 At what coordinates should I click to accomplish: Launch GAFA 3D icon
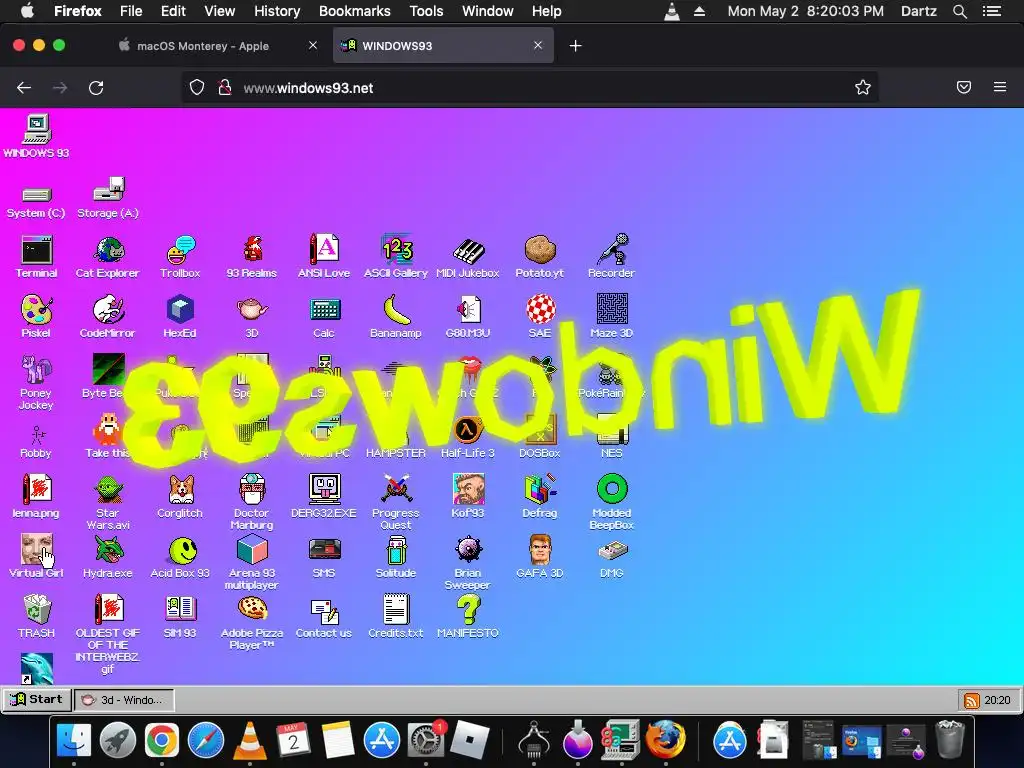pyautogui.click(x=540, y=550)
